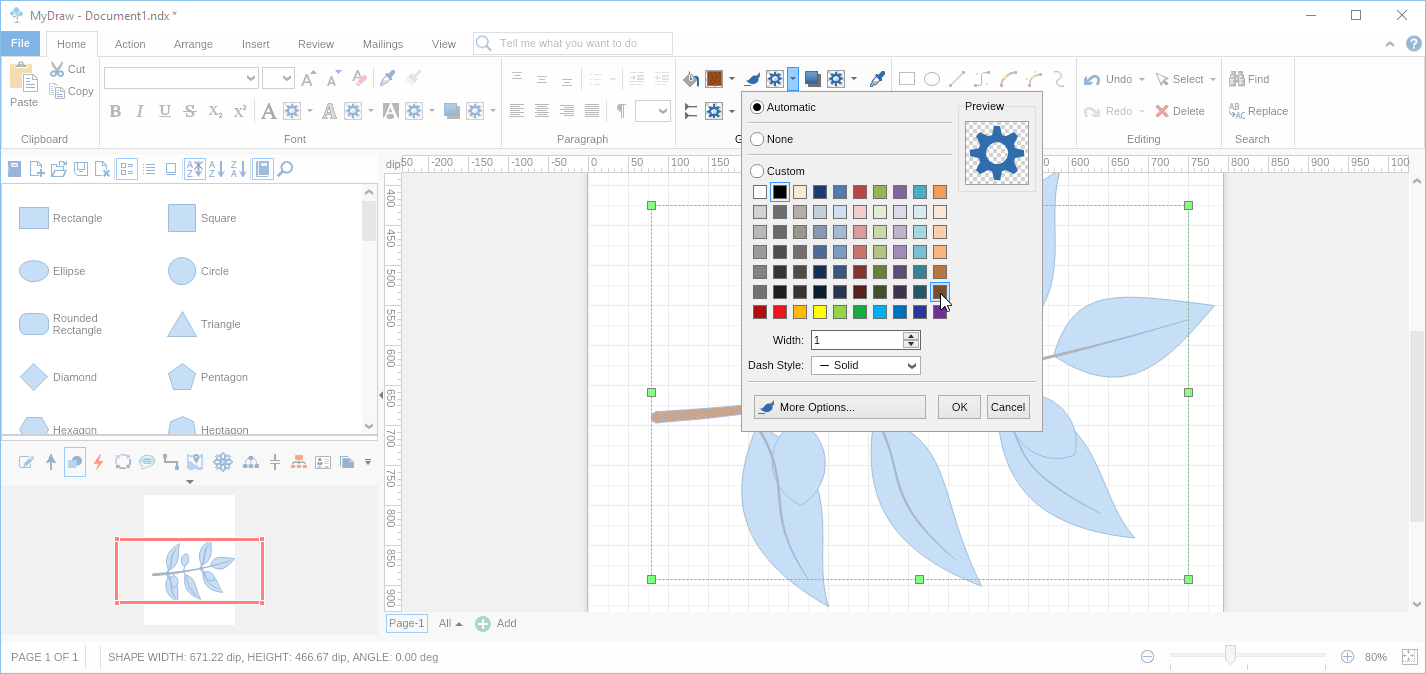Click the Cut scissors icon
Screen dimensions: 1426x674
pos(57,69)
